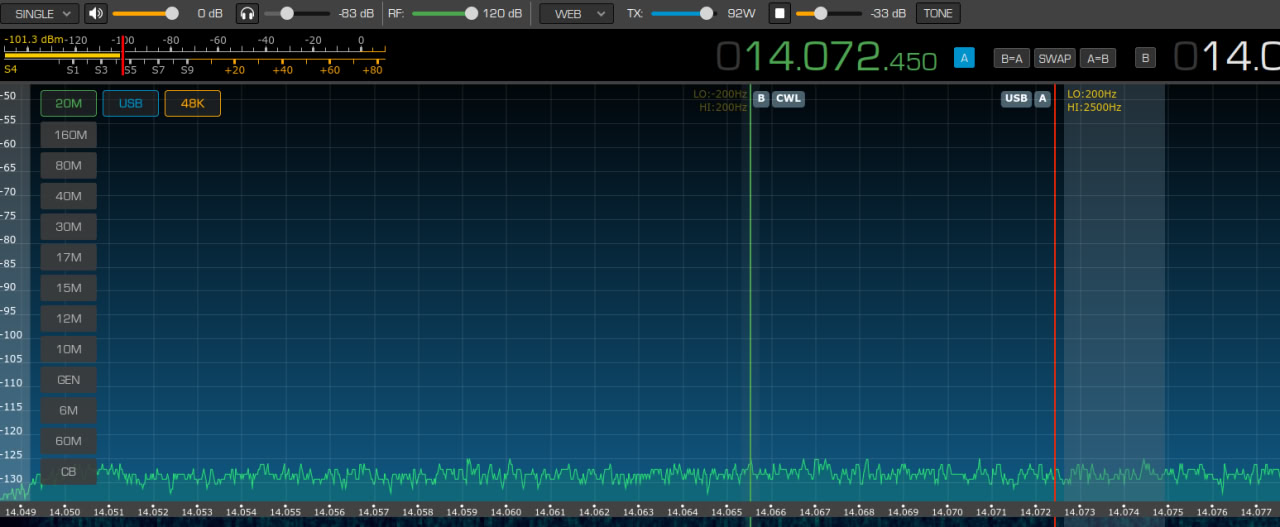The image size is (1280, 527).
Task: Click the USB tag near the red VFO line
Action: click(1016, 99)
